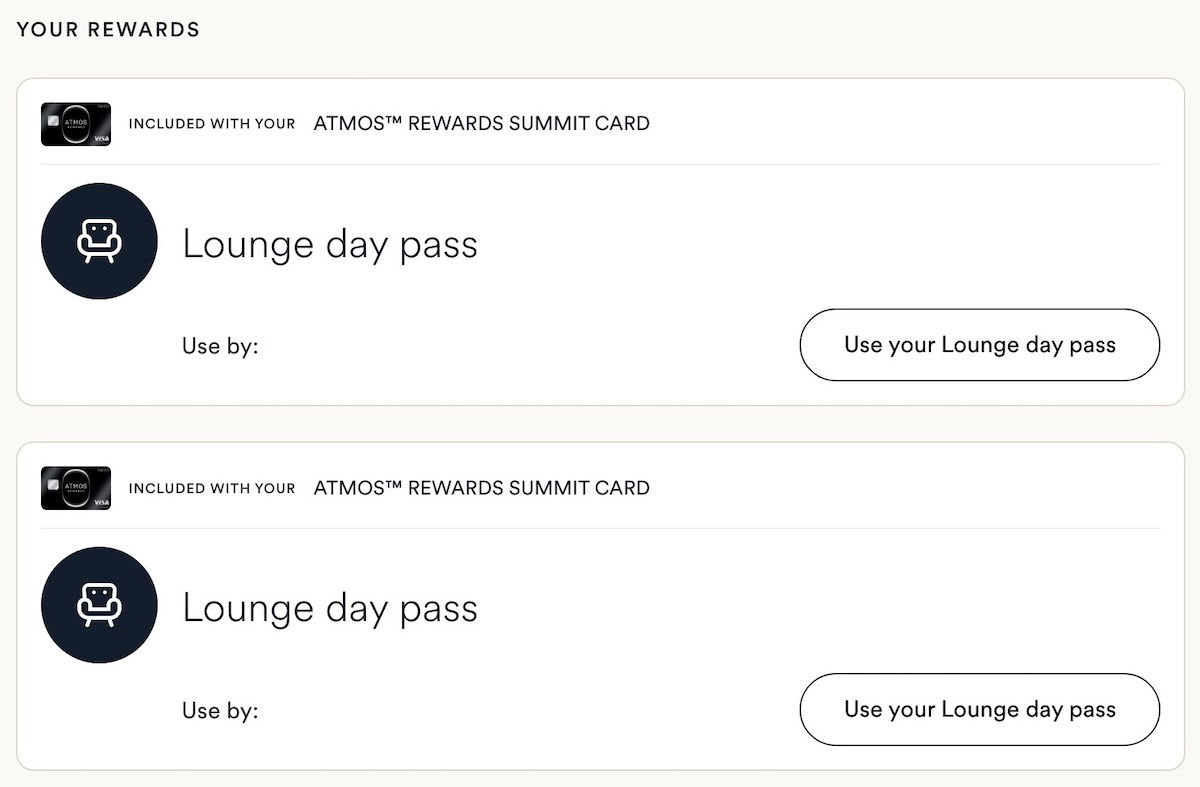Click the armchair icon in the second reward
This screenshot has height=787, width=1200.
click(x=99, y=605)
